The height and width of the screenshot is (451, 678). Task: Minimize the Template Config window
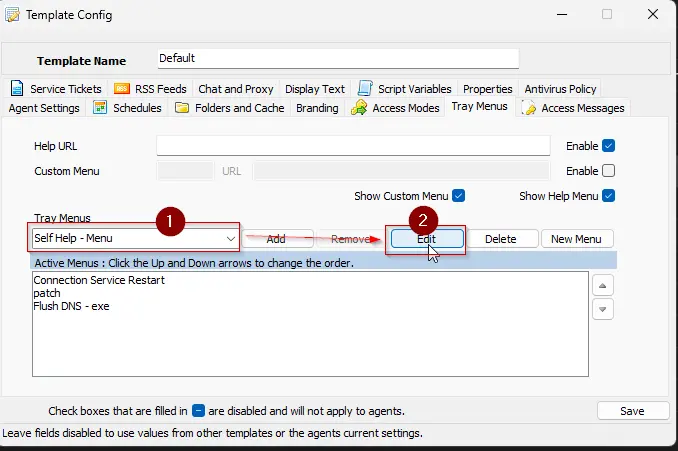(x=562, y=14)
